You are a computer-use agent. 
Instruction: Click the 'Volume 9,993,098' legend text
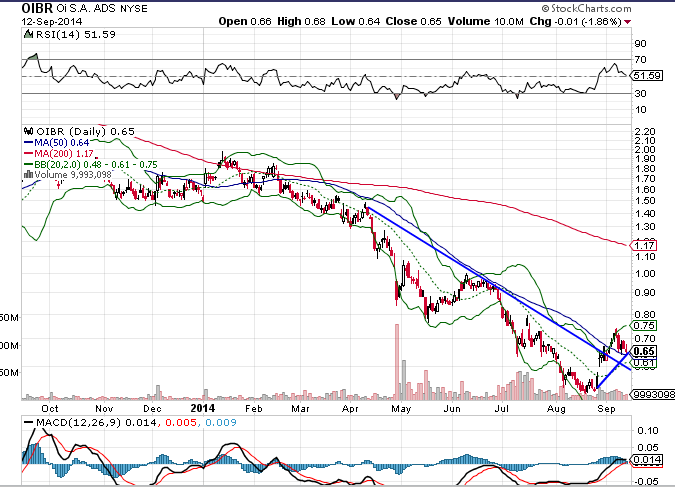pyautogui.click(x=73, y=174)
